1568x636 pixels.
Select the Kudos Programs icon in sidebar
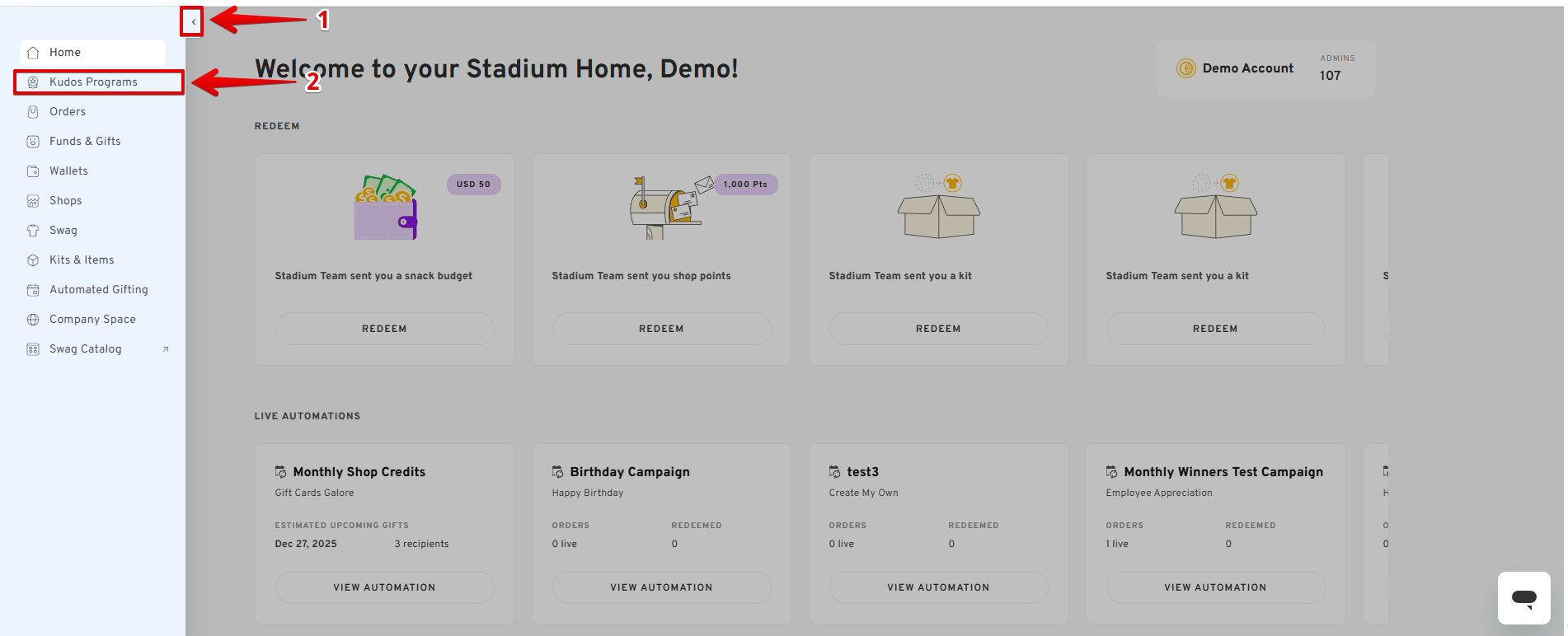33,82
